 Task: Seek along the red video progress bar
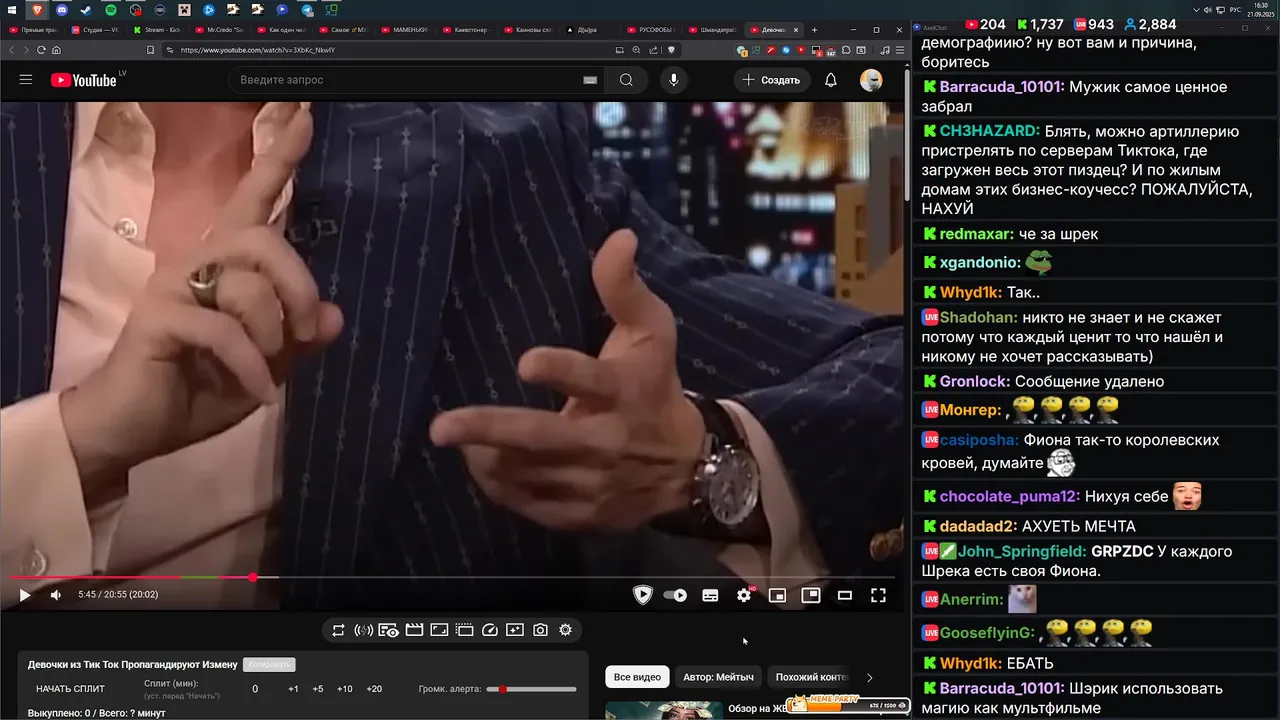coord(454,577)
